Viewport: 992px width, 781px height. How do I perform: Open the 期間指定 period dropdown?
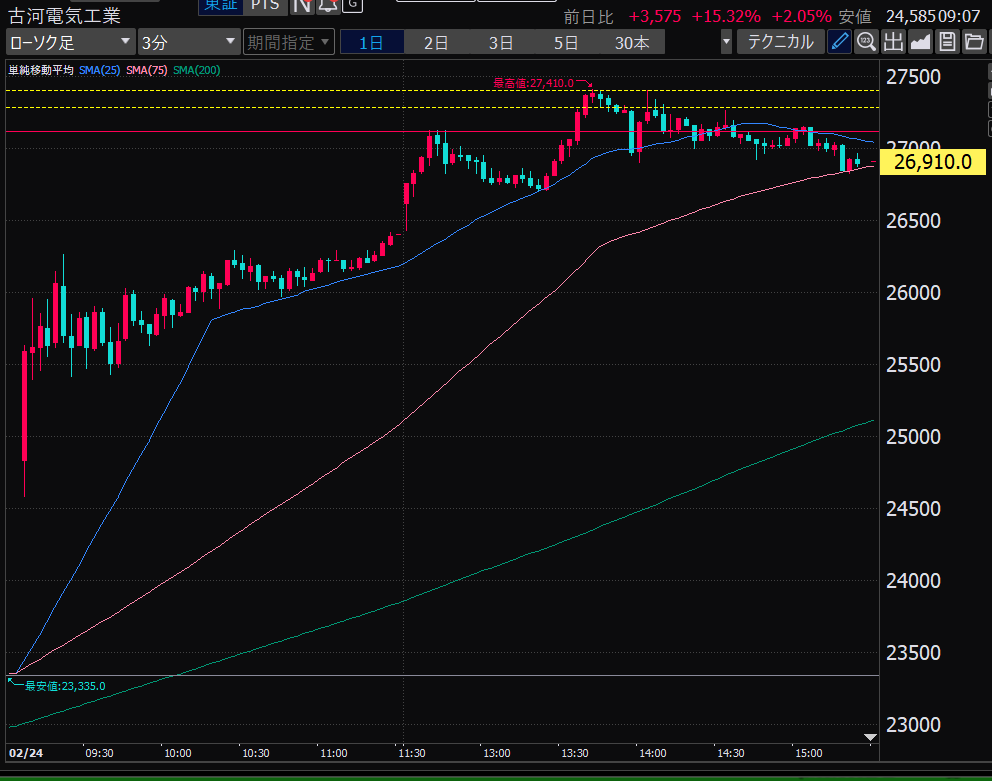[x=288, y=42]
